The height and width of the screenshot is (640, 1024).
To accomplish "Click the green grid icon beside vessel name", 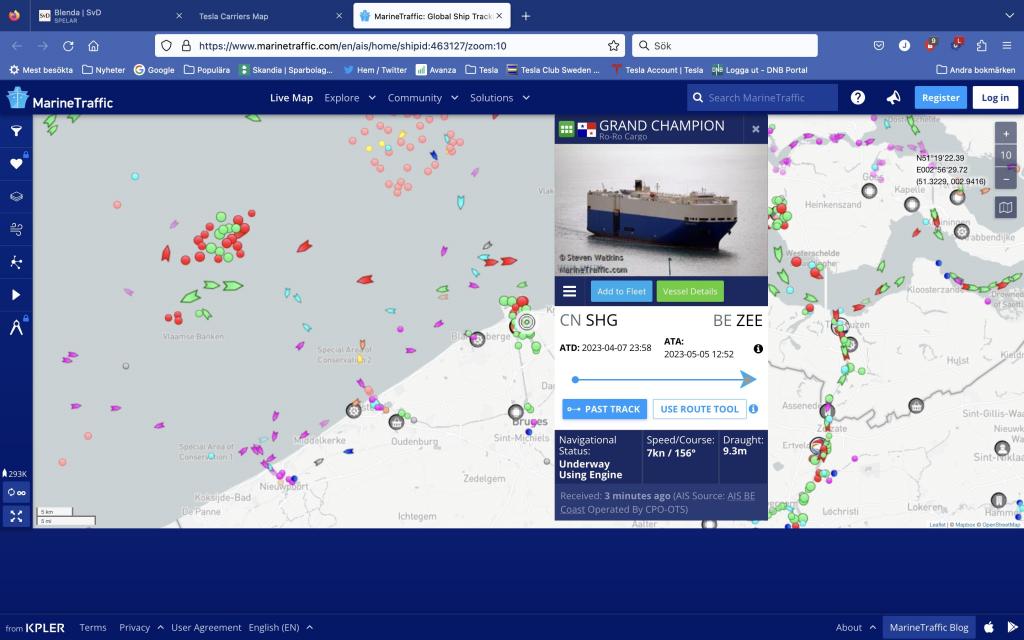I will [566, 129].
